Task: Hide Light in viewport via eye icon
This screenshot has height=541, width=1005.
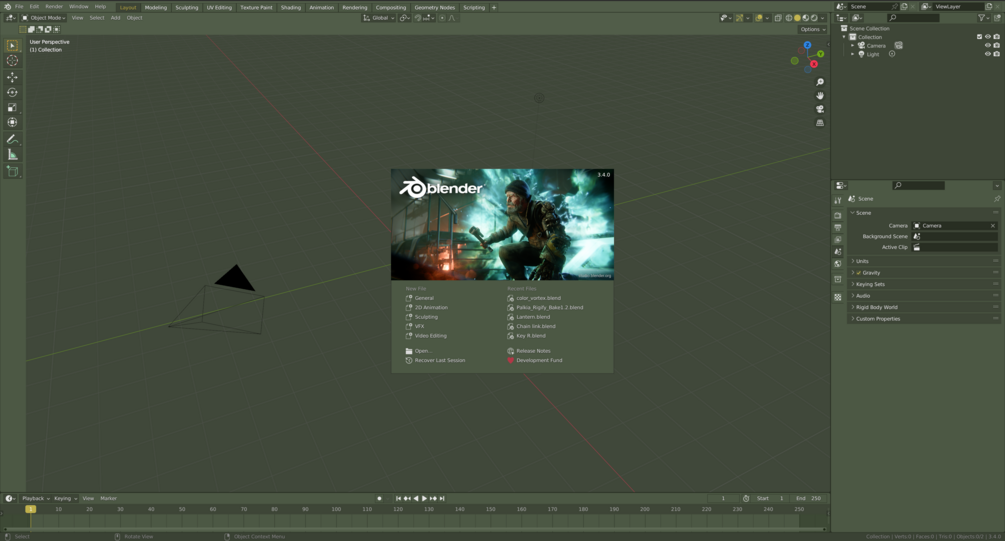Action: pos(988,54)
